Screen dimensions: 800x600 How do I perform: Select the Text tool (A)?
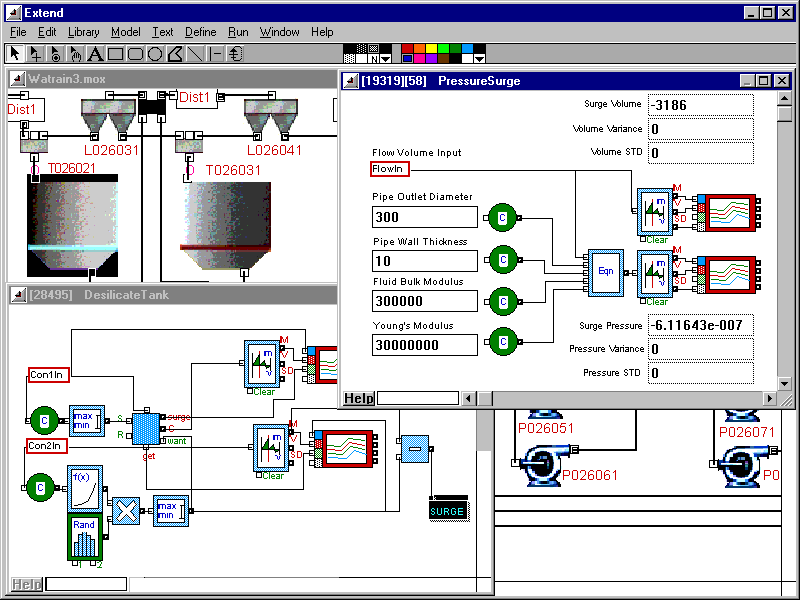pos(95,54)
